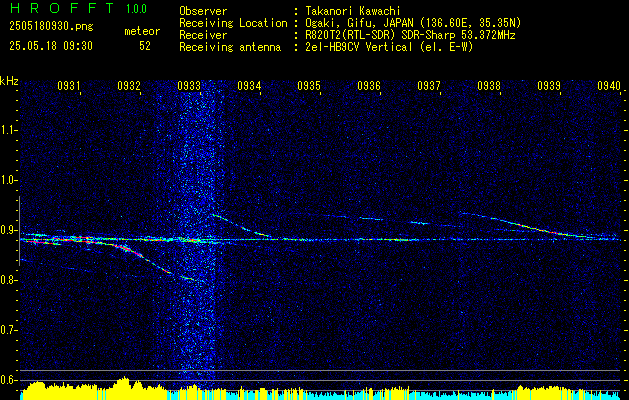The image size is (629, 400).
Task: Click the meteor label
Action: [142, 31]
